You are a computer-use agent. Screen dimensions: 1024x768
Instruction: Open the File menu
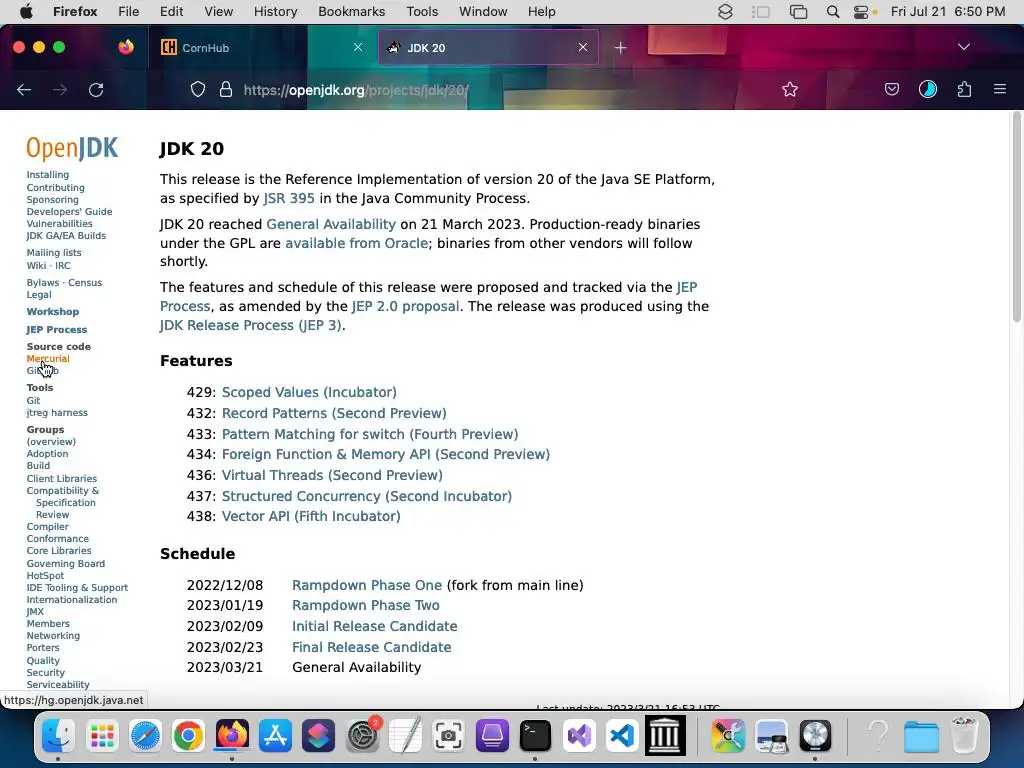pos(129,12)
